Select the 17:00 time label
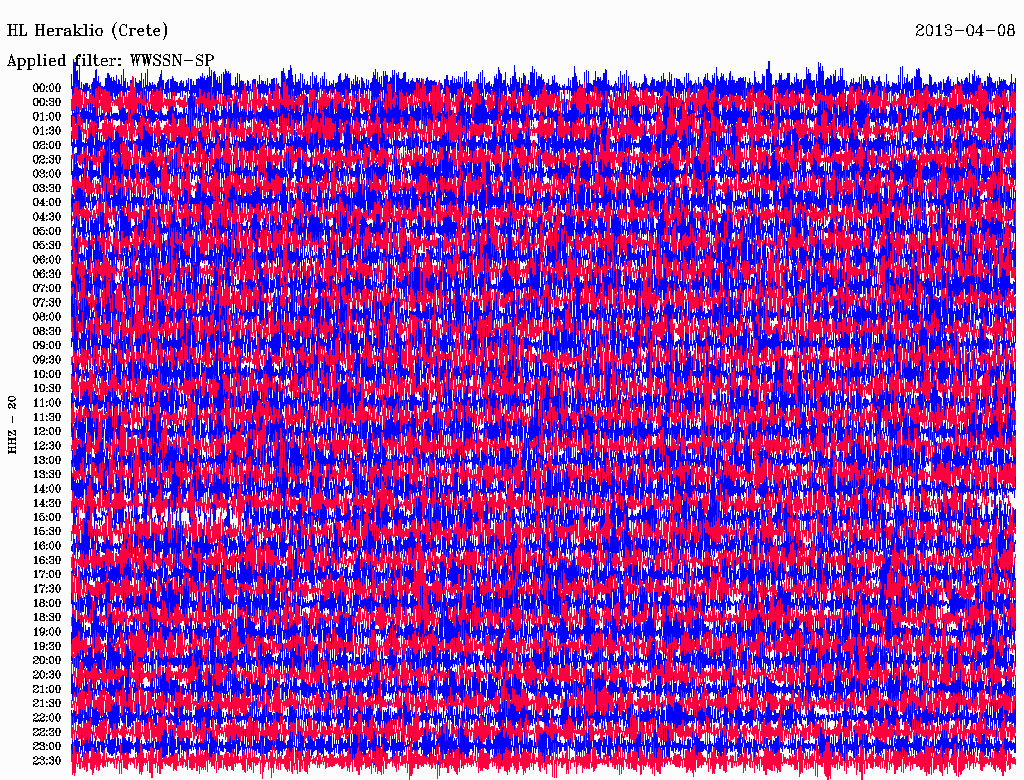This screenshot has width=1024, height=780. coord(46,574)
